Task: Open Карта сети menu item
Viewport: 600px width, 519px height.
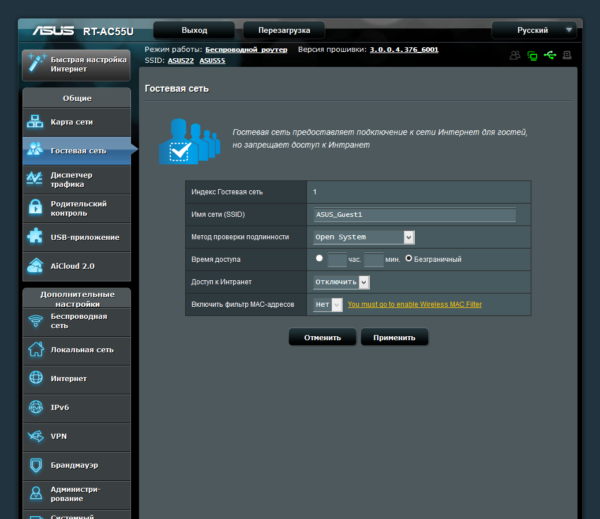Action: click(x=77, y=122)
